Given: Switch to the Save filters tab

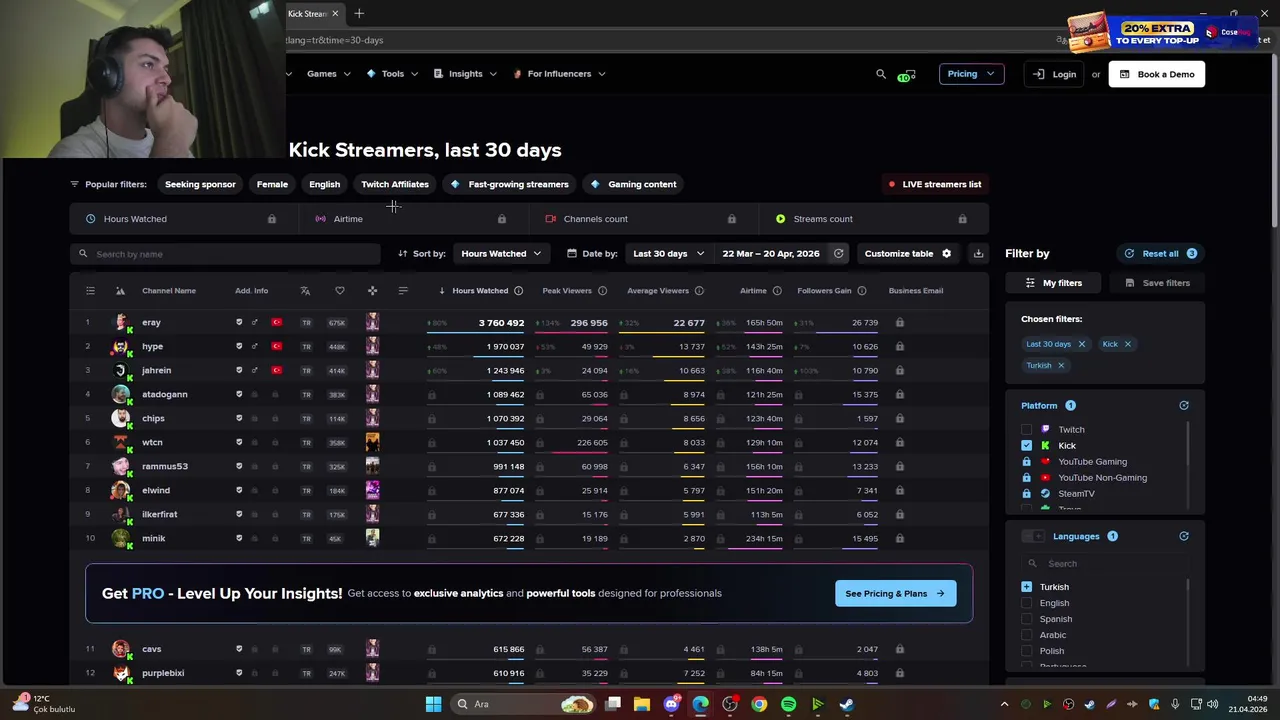Looking at the screenshot, I should (1155, 283).
